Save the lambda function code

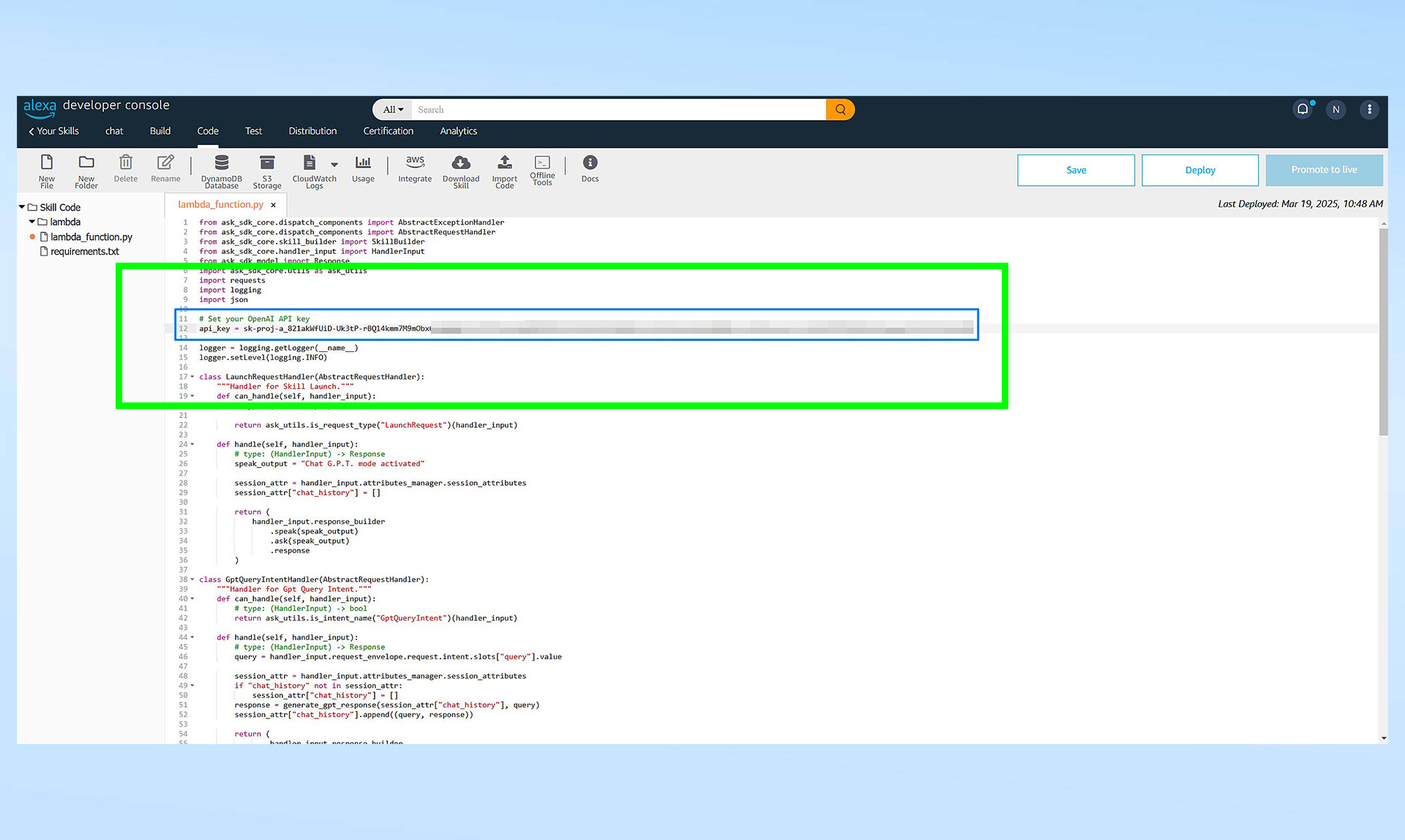click(x=1076, y=170)
